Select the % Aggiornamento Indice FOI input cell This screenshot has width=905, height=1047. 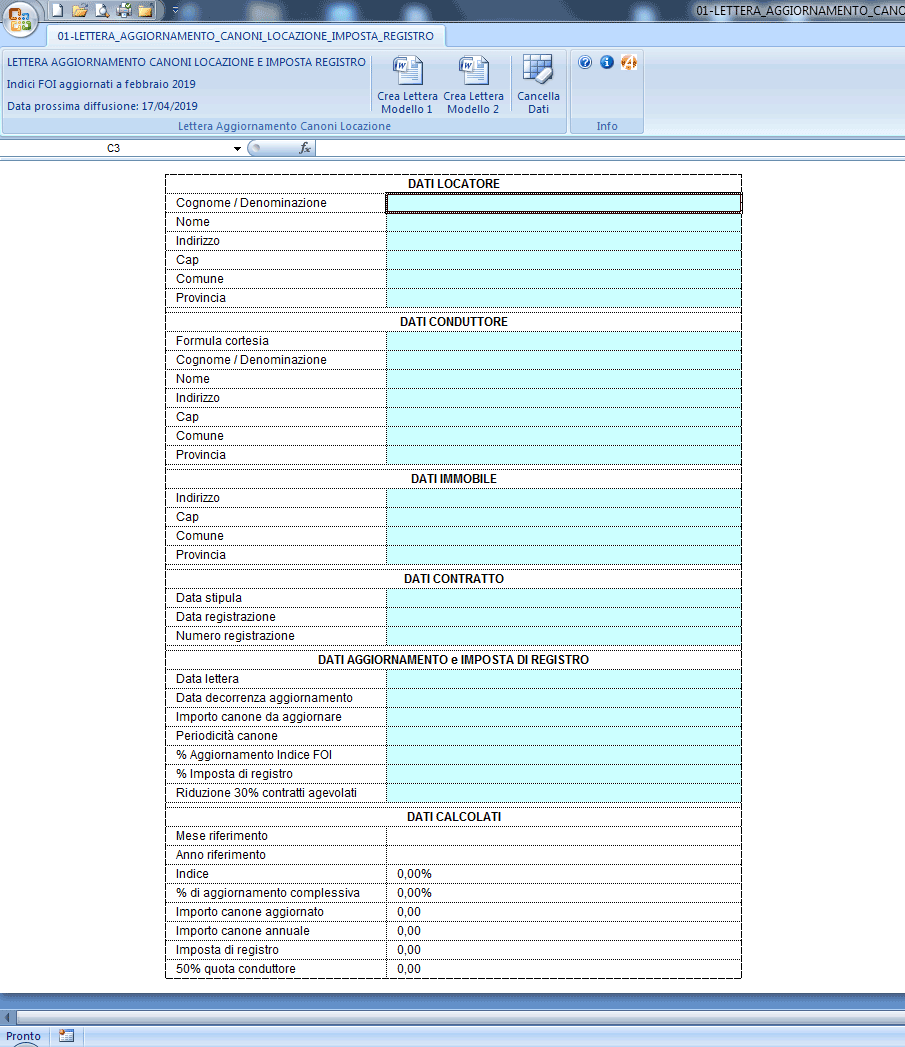click(564, 755)
